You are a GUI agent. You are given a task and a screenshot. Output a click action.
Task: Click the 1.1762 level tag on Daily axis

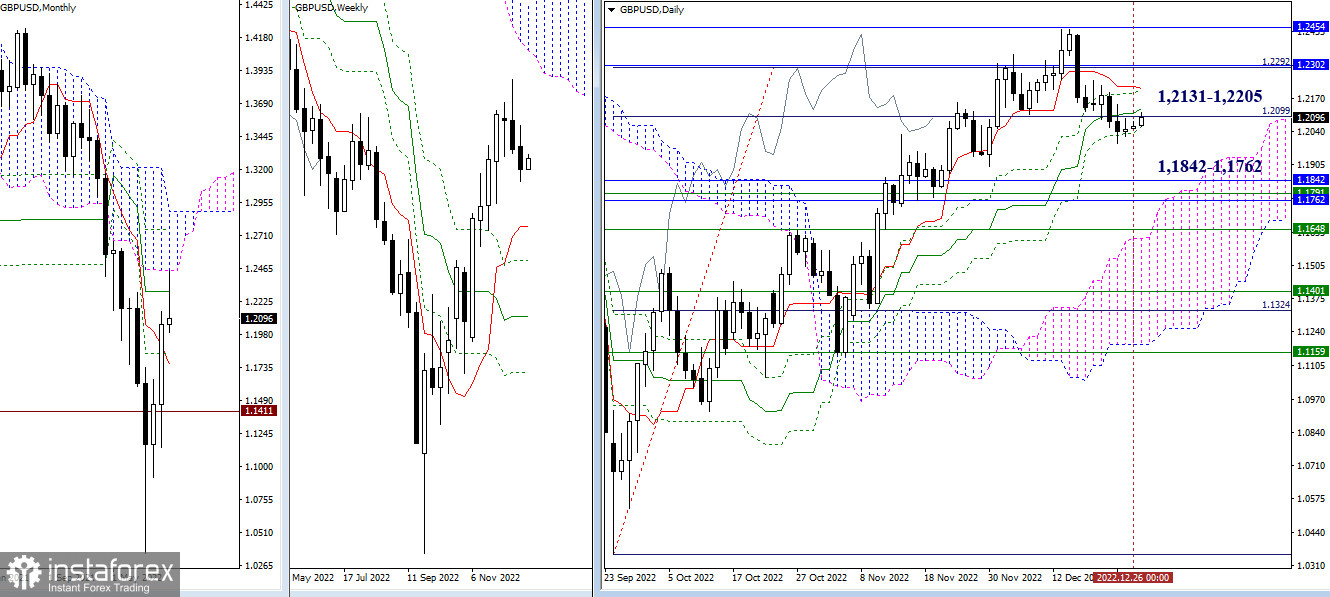pyautogui.click(x=1310, y=200)
